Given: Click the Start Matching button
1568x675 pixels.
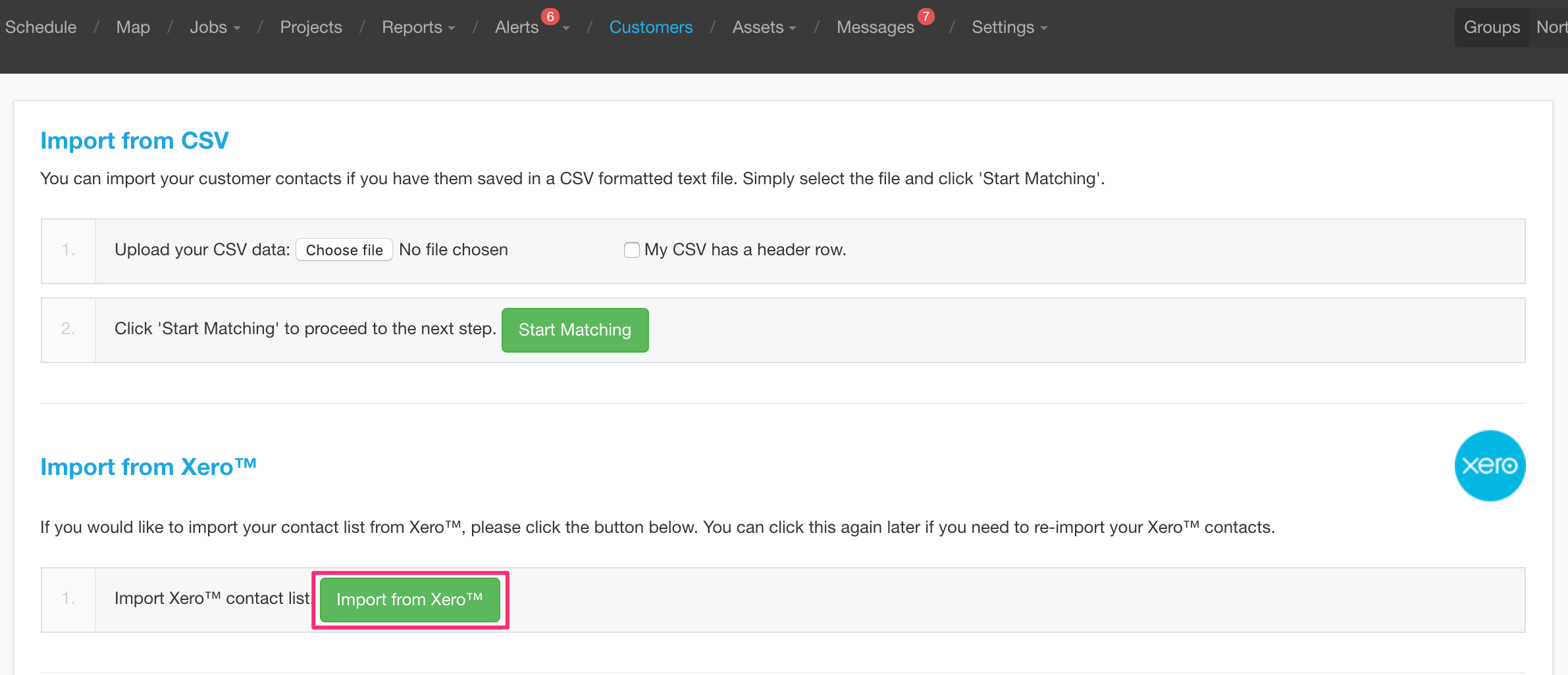Looking at the screenshot, I should point(575,330).
